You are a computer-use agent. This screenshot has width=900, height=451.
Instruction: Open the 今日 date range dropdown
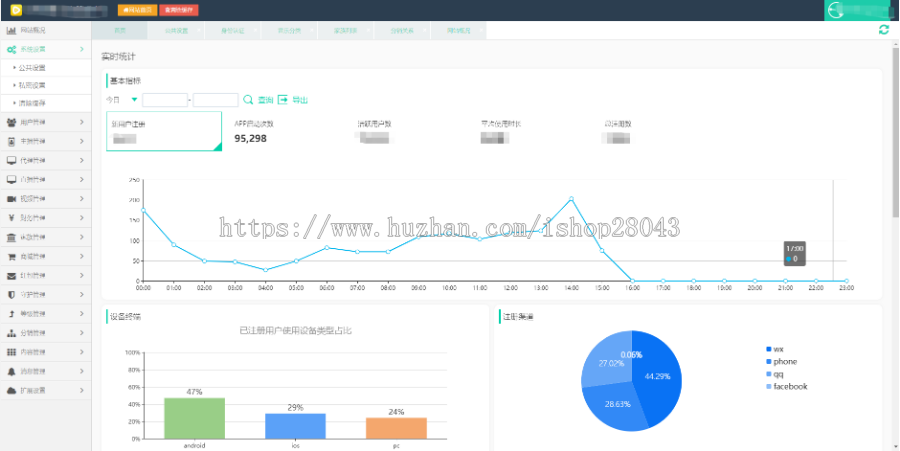pyautogui.click(x=134, y=100)
